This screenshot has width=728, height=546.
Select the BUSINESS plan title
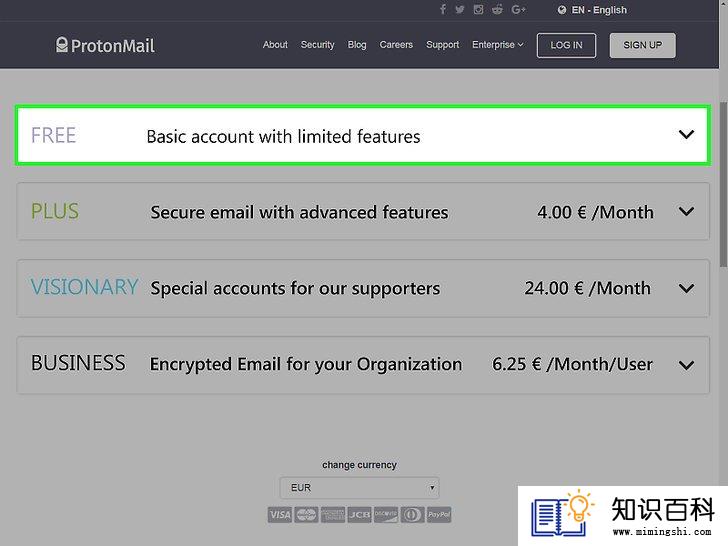pyautogui.click(x=78, y=363)
